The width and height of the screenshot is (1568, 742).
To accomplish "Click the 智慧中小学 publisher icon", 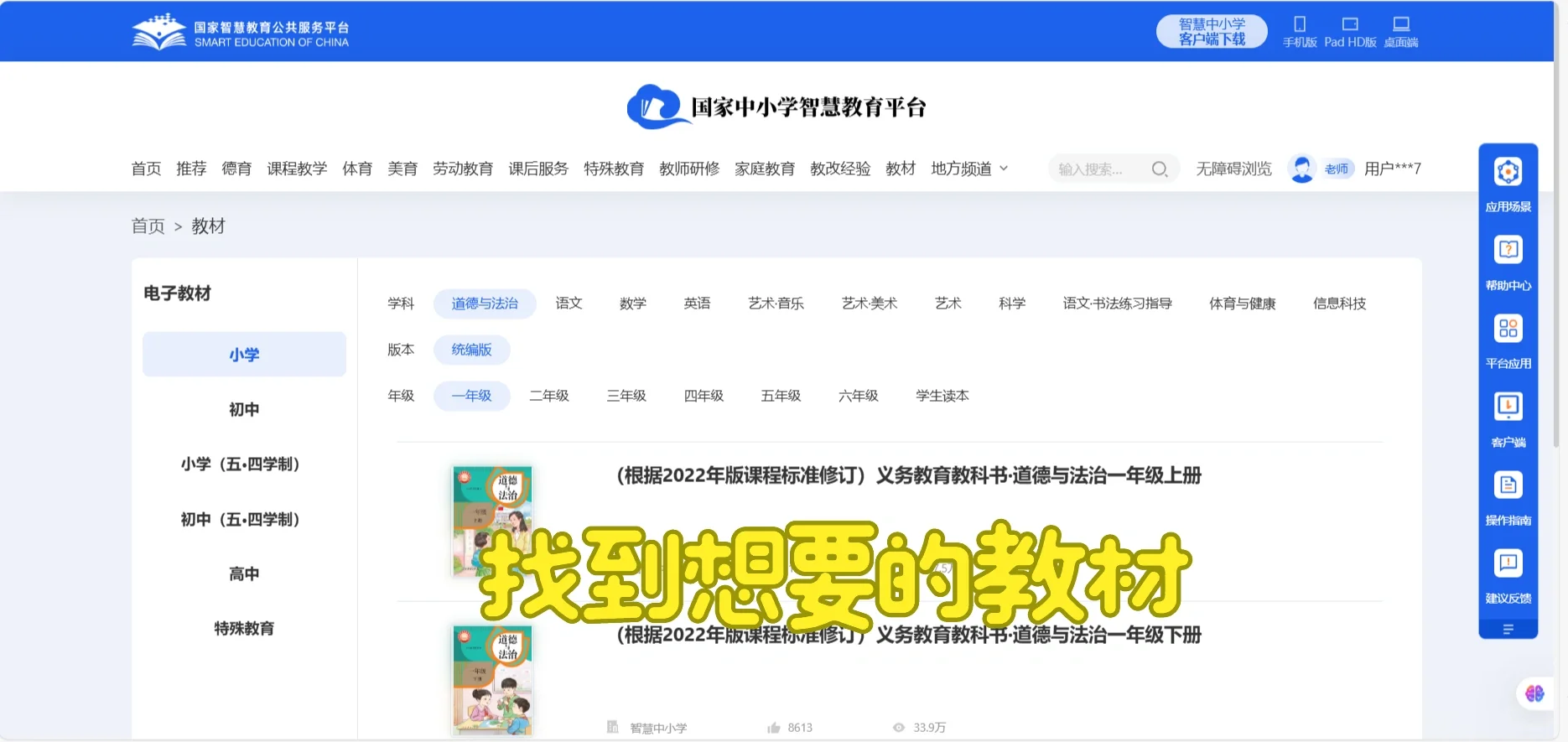I will (613, 728).
